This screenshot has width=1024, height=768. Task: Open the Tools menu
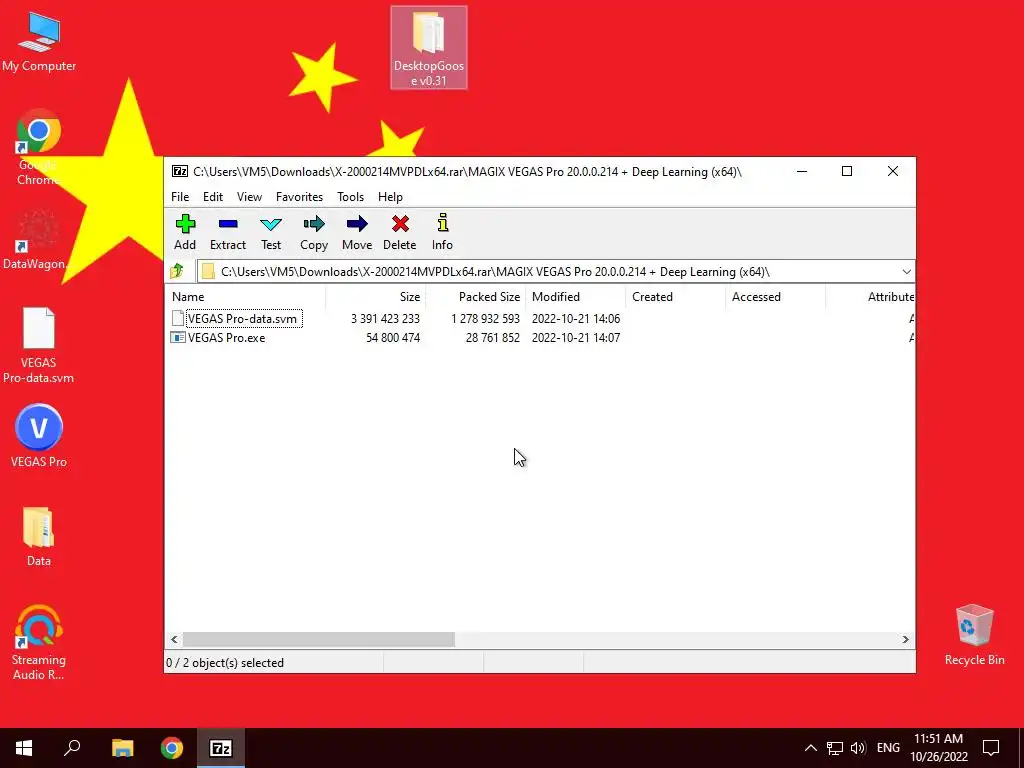click(x=350, y=197)
